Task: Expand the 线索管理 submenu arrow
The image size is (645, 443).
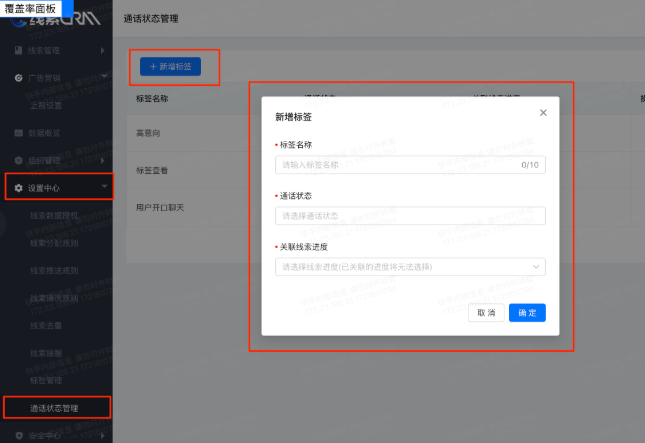Action: coord(102,50)
